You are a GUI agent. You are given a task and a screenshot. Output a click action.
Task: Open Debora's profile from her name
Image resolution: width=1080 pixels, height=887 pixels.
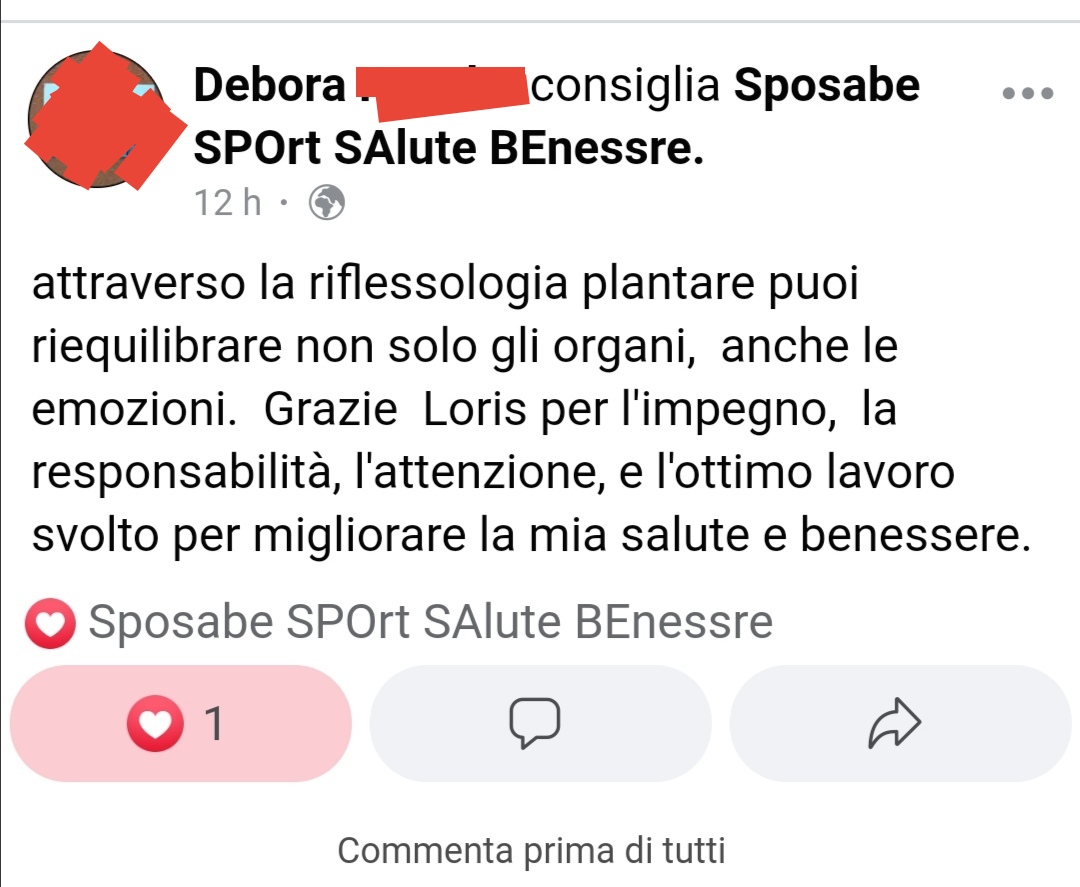(269, 85)
